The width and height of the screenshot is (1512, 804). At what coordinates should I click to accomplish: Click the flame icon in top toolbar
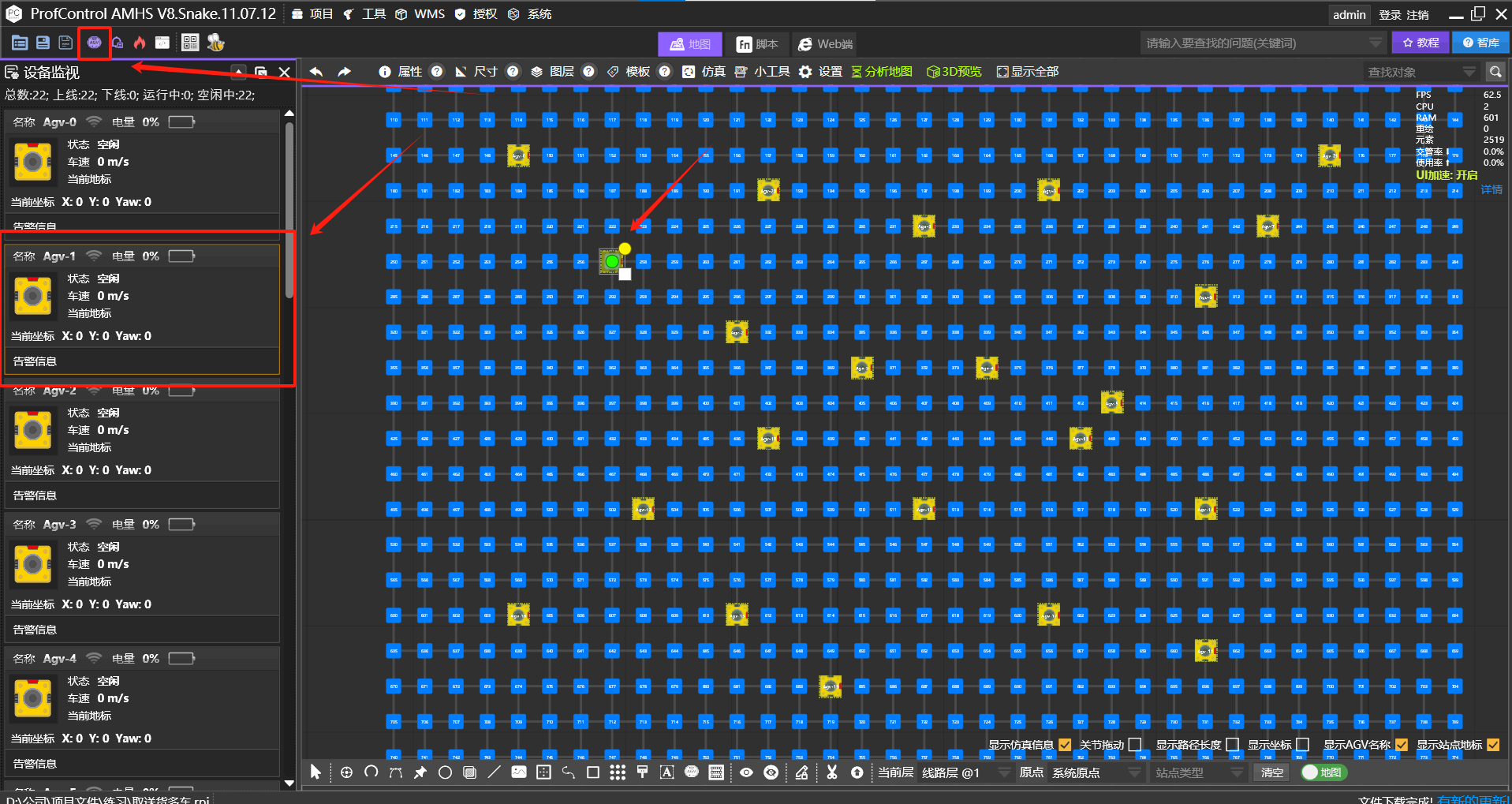(140, 43)
